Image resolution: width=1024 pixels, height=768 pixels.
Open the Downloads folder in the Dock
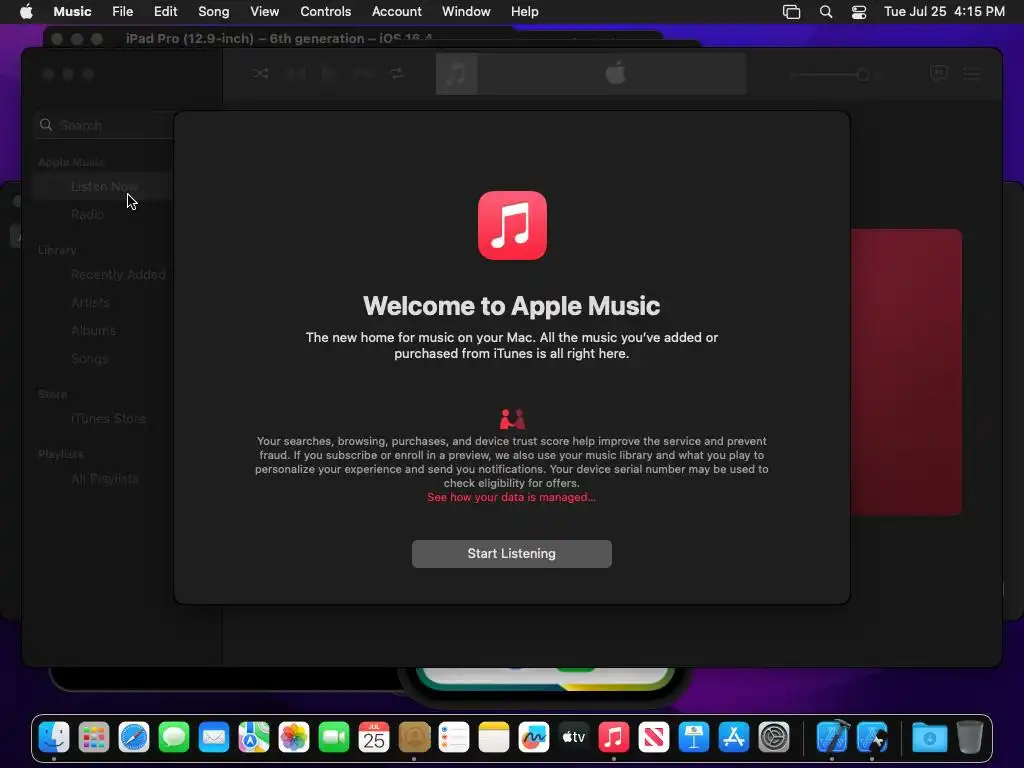(x=929, y=738)
